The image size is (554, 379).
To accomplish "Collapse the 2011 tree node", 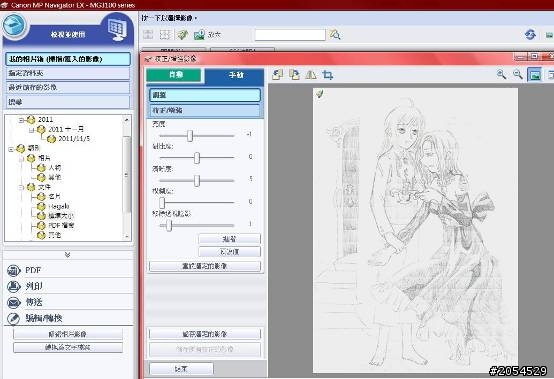I will (21, 120).
